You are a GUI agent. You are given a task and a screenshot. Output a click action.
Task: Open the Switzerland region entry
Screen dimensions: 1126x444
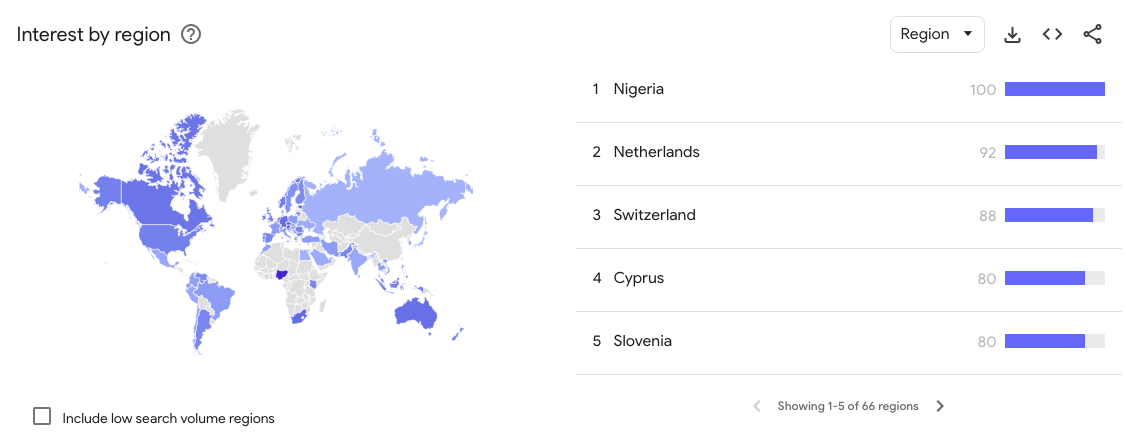654,216
